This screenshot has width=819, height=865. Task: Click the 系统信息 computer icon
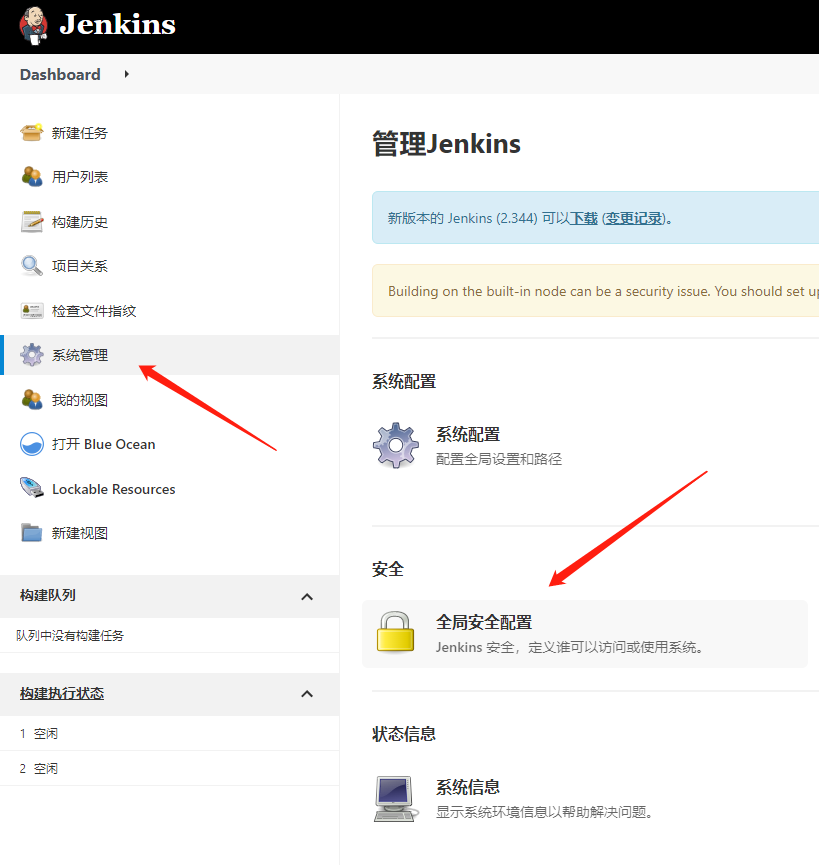click(395, 798)
